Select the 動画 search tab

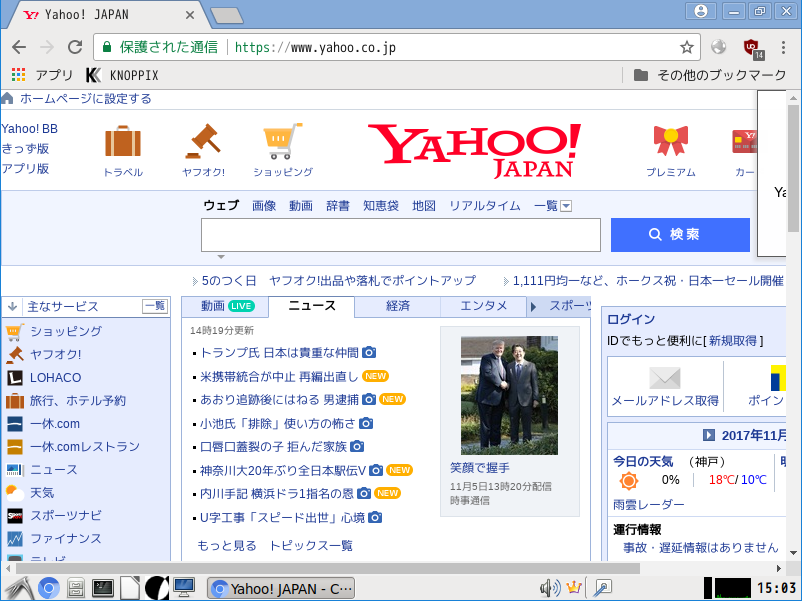pyautogui.click(x=301, y=206)
